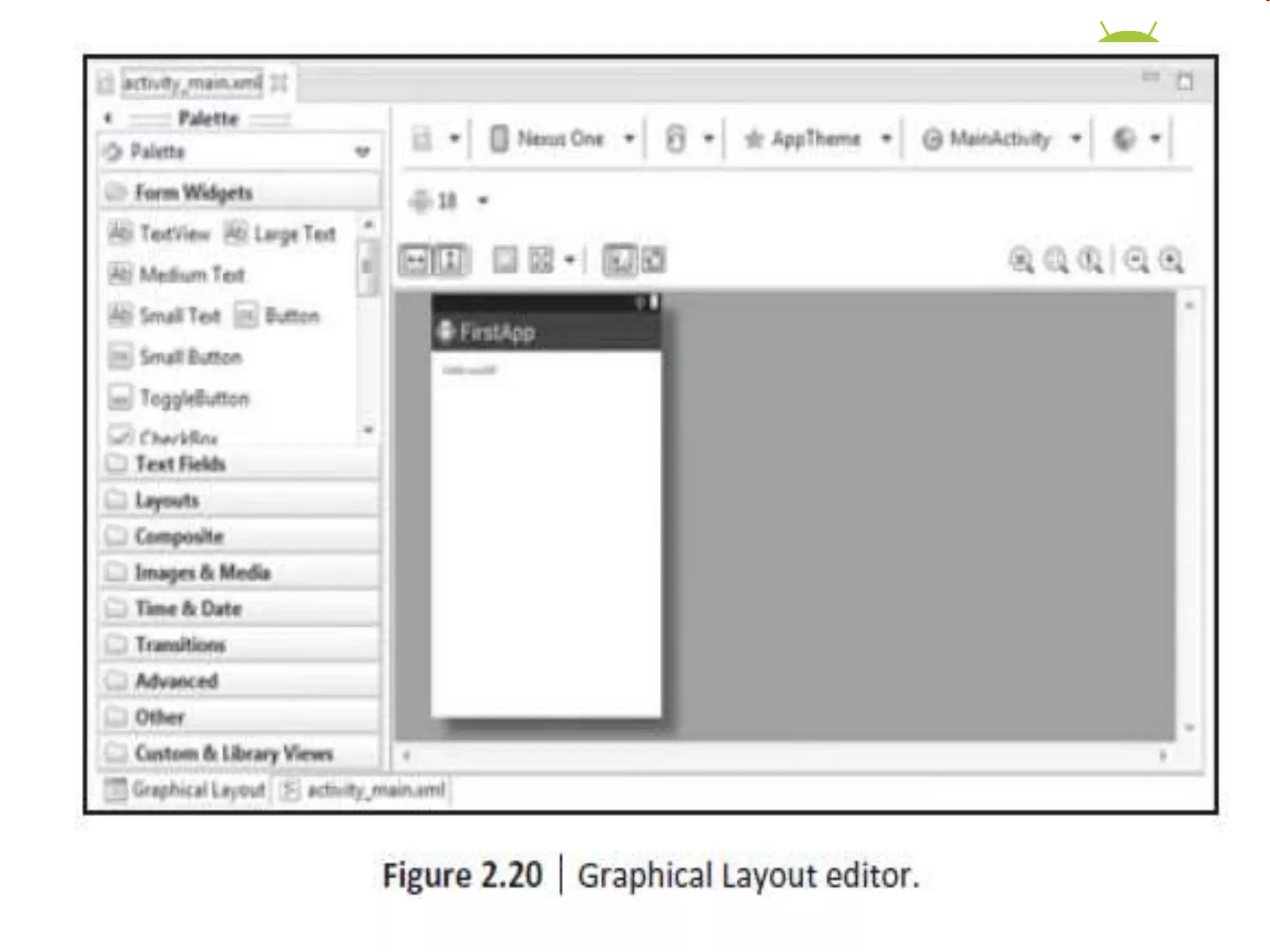Click the FirstApp title in device preview

[x=497, y=332]
